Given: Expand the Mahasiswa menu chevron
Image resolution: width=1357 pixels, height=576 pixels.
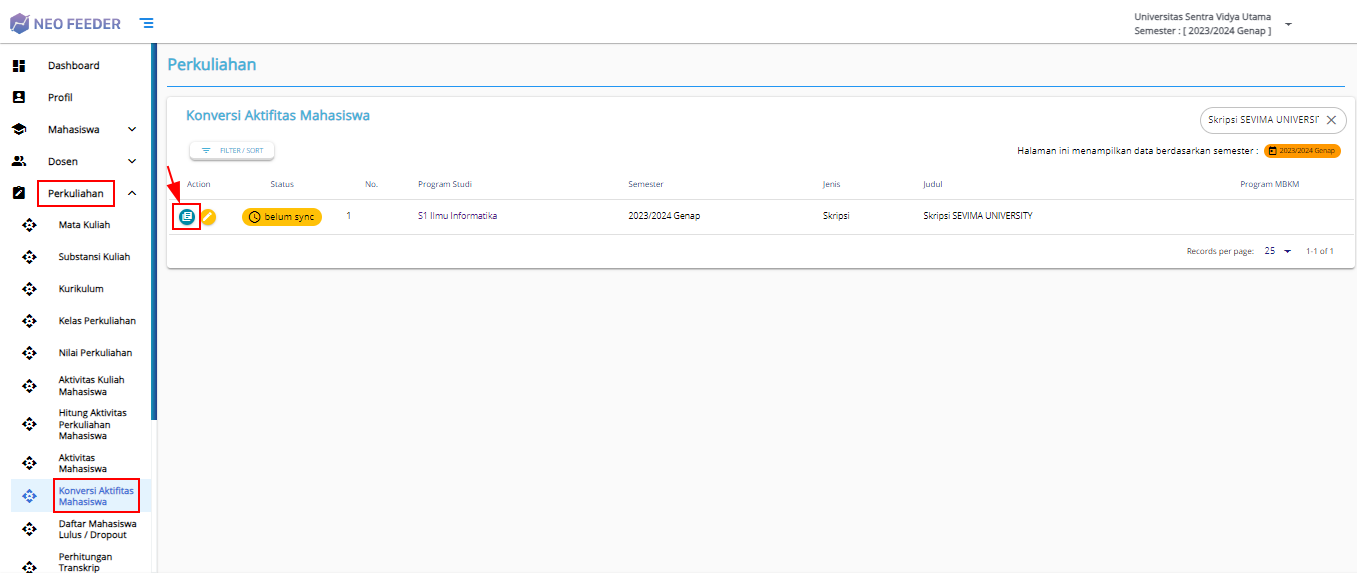Looking at the screenshot, I should point(132,130).
